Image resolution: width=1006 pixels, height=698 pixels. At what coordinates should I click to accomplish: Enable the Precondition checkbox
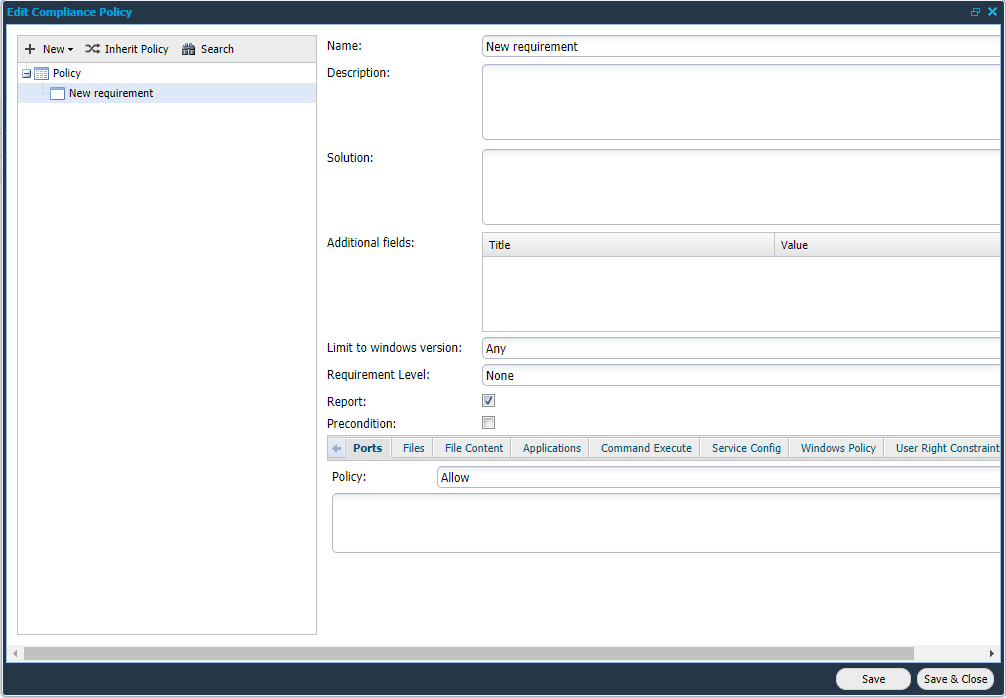pyautogui.click(x=489, y=423)
